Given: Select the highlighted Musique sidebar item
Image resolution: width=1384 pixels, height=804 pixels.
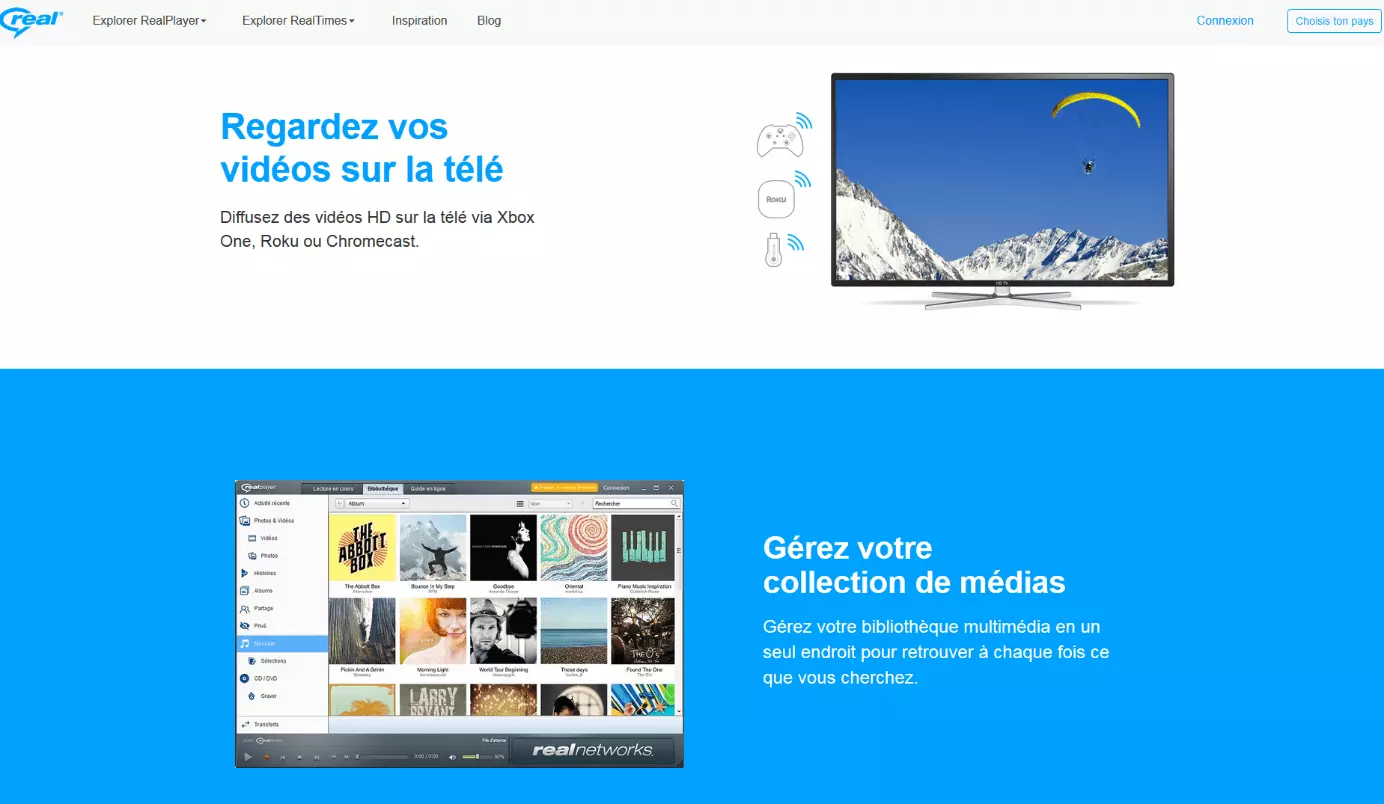Looking at the screenshot, I should [x=281, y=643].
